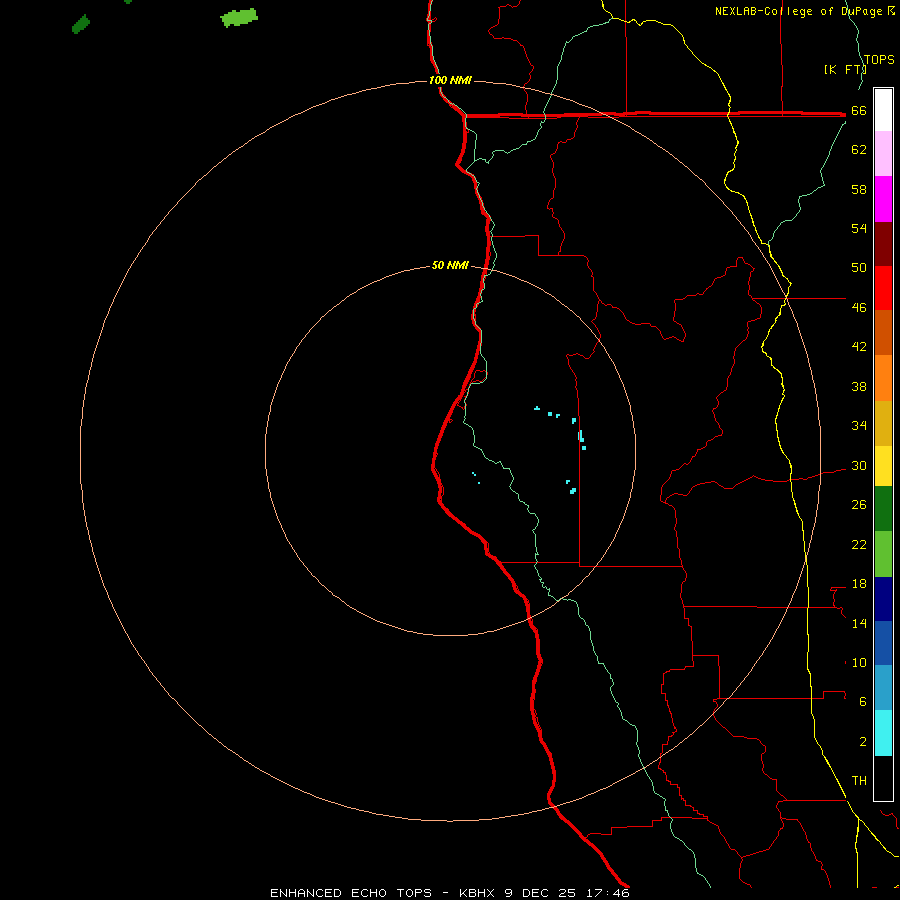Click the 34 legend value
The image size is (900, 900).
click(x=859, y=426)
